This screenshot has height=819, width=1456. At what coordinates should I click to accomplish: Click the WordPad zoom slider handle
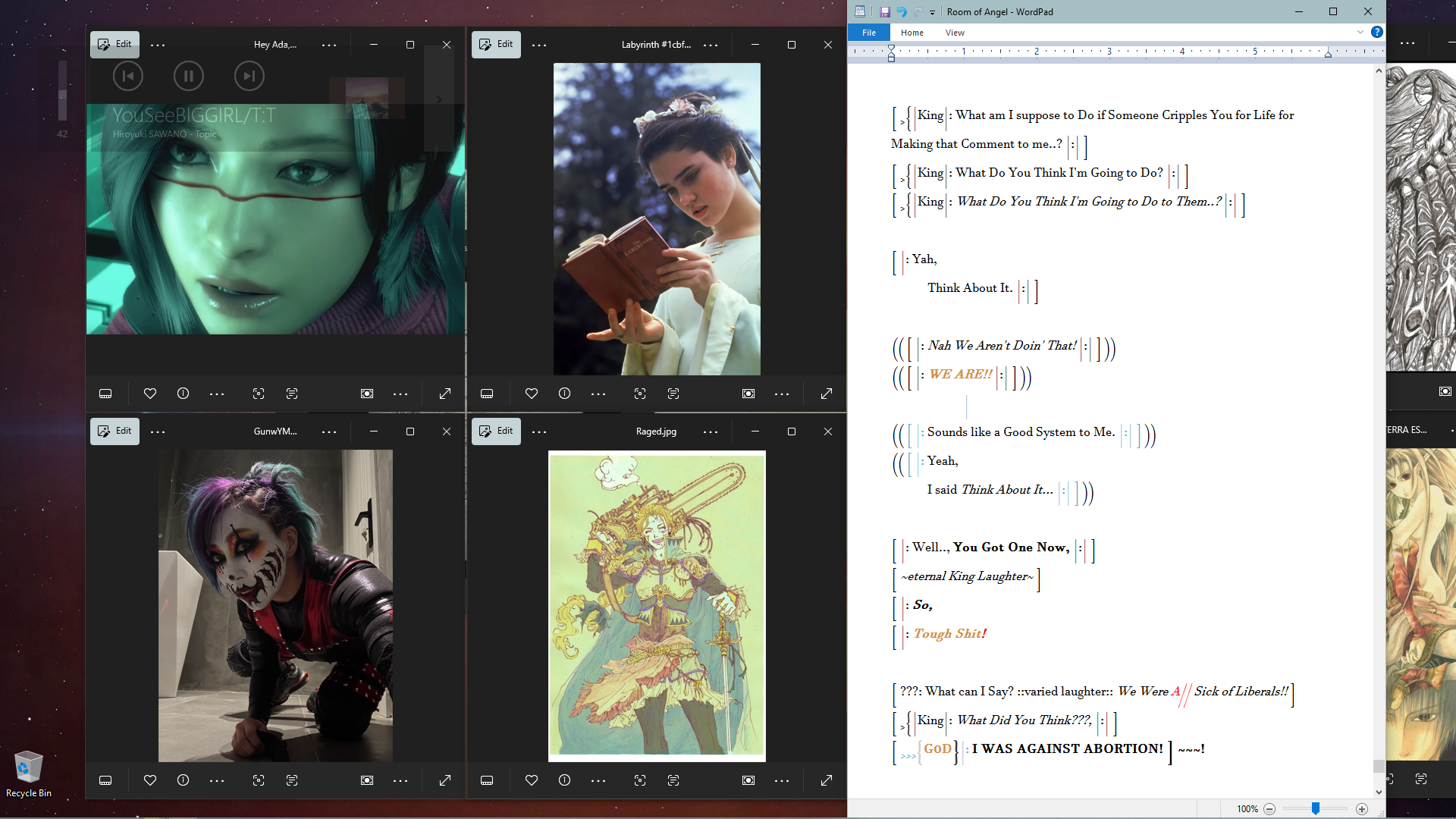[x=1316, y=809]
